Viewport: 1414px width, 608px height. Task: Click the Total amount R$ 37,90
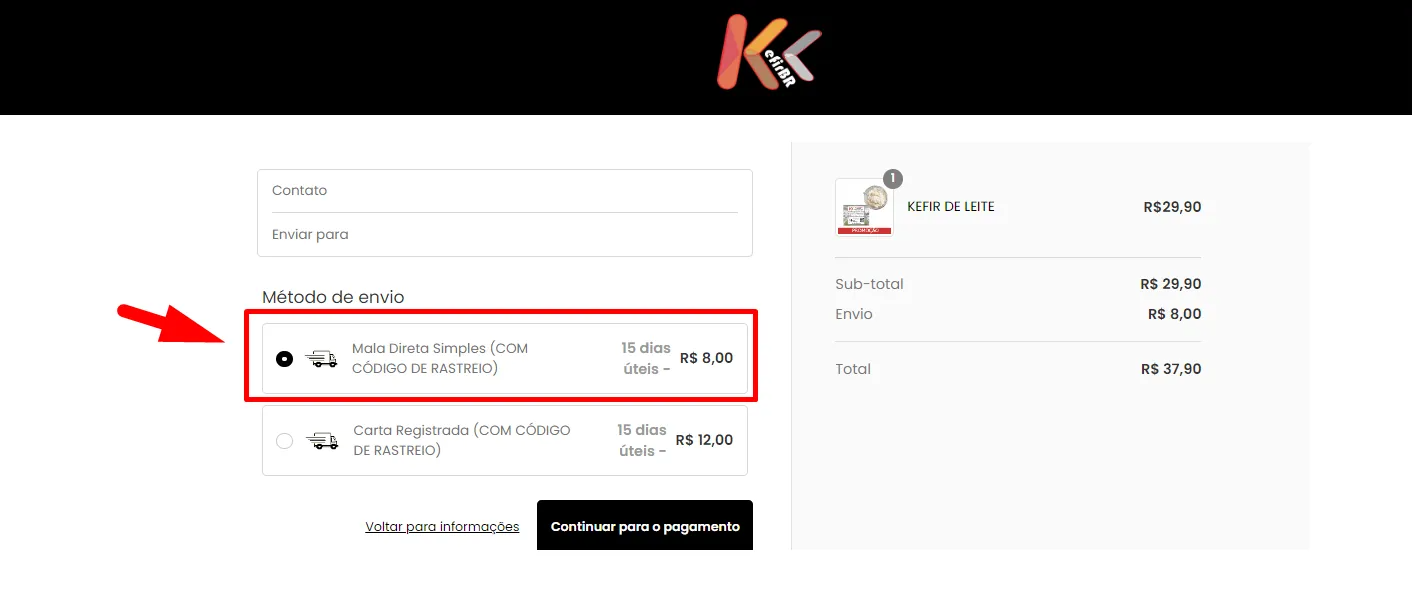click(1171, 369)
